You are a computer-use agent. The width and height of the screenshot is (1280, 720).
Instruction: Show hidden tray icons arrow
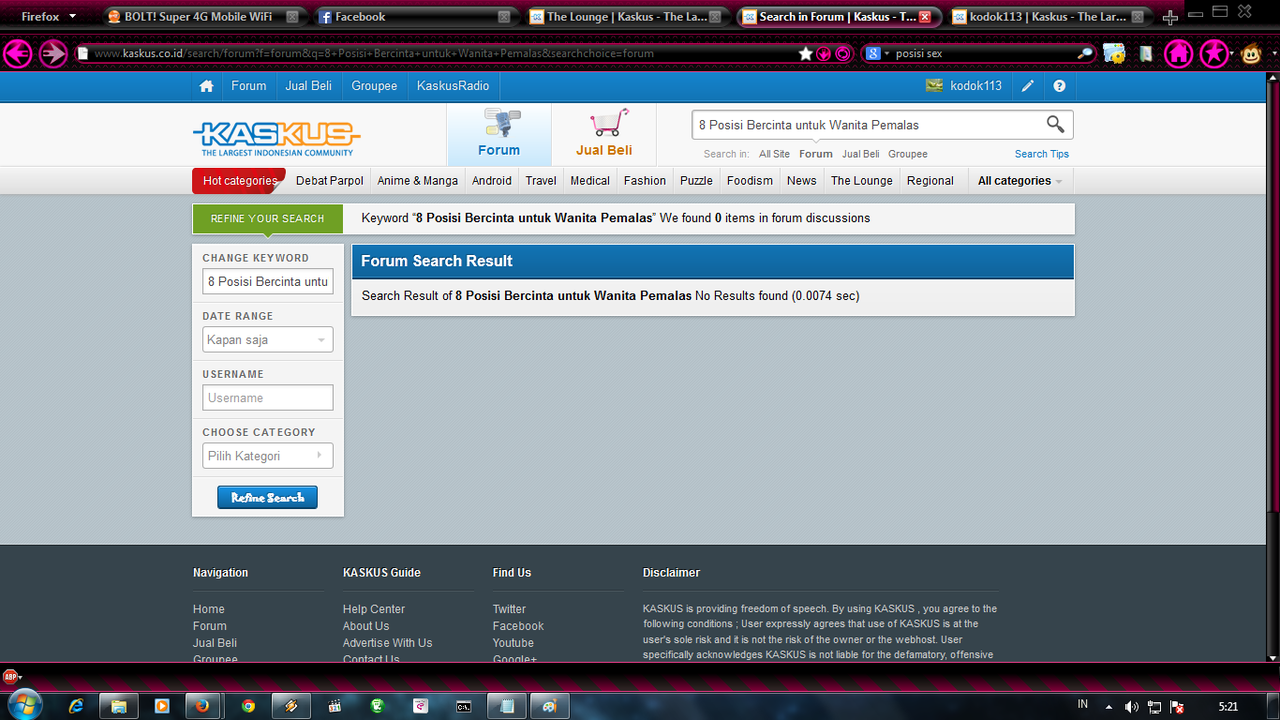click(1109, 707)
